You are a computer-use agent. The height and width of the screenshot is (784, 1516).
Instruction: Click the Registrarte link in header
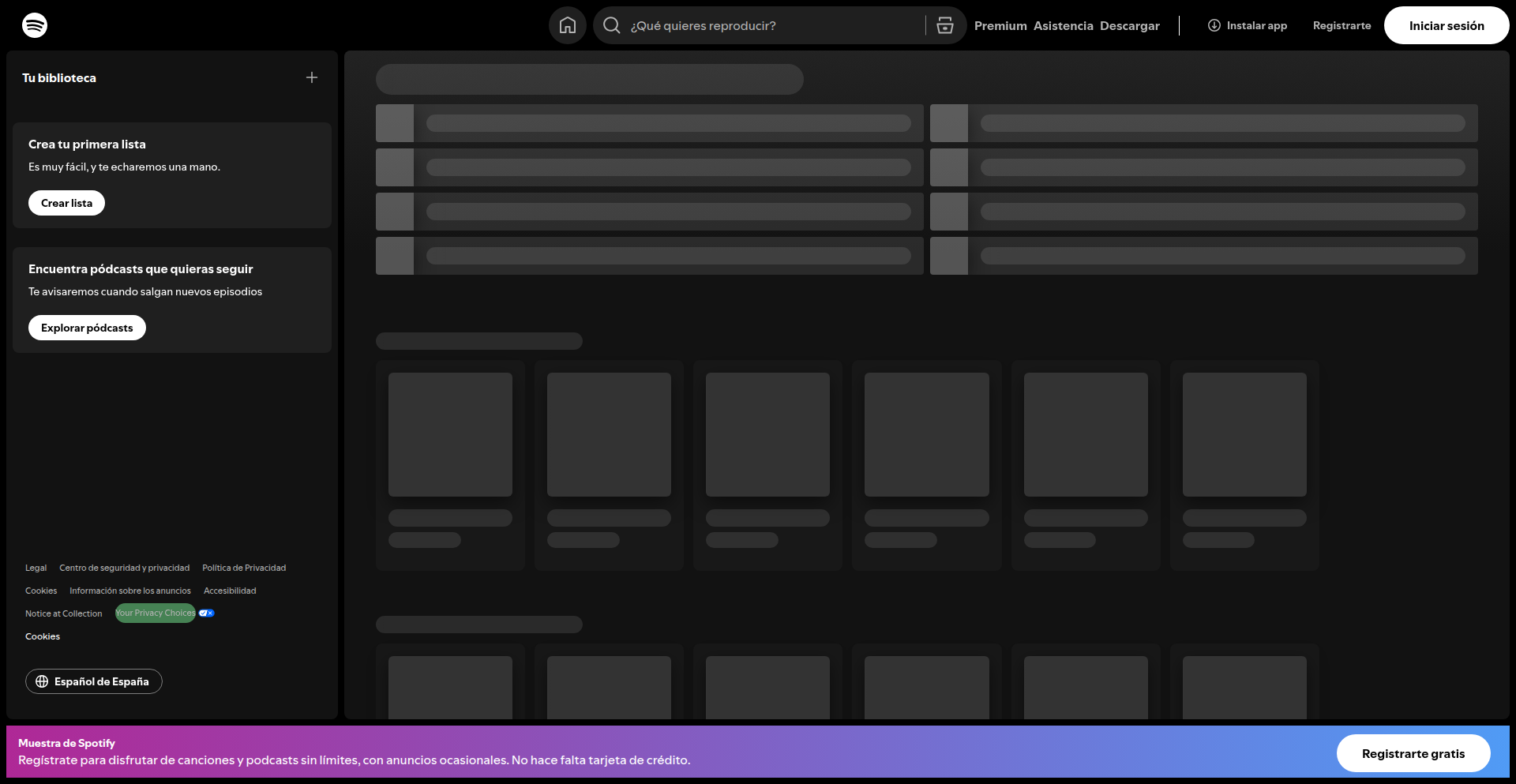[1342, 25]
